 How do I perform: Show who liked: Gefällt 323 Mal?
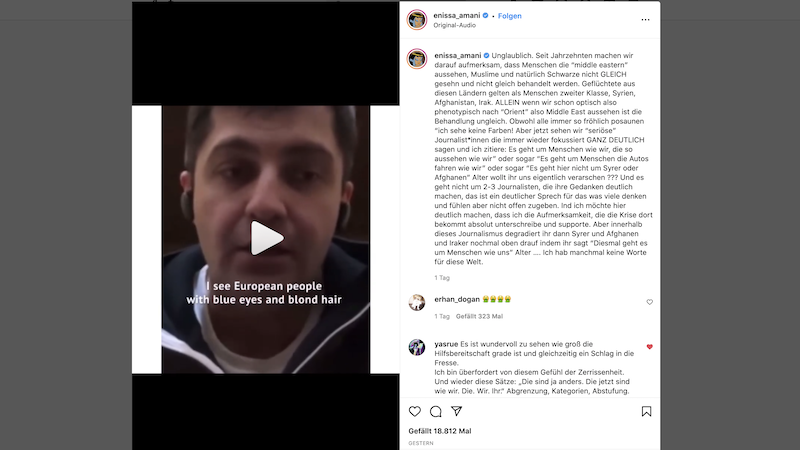click(x=479, y=316)
